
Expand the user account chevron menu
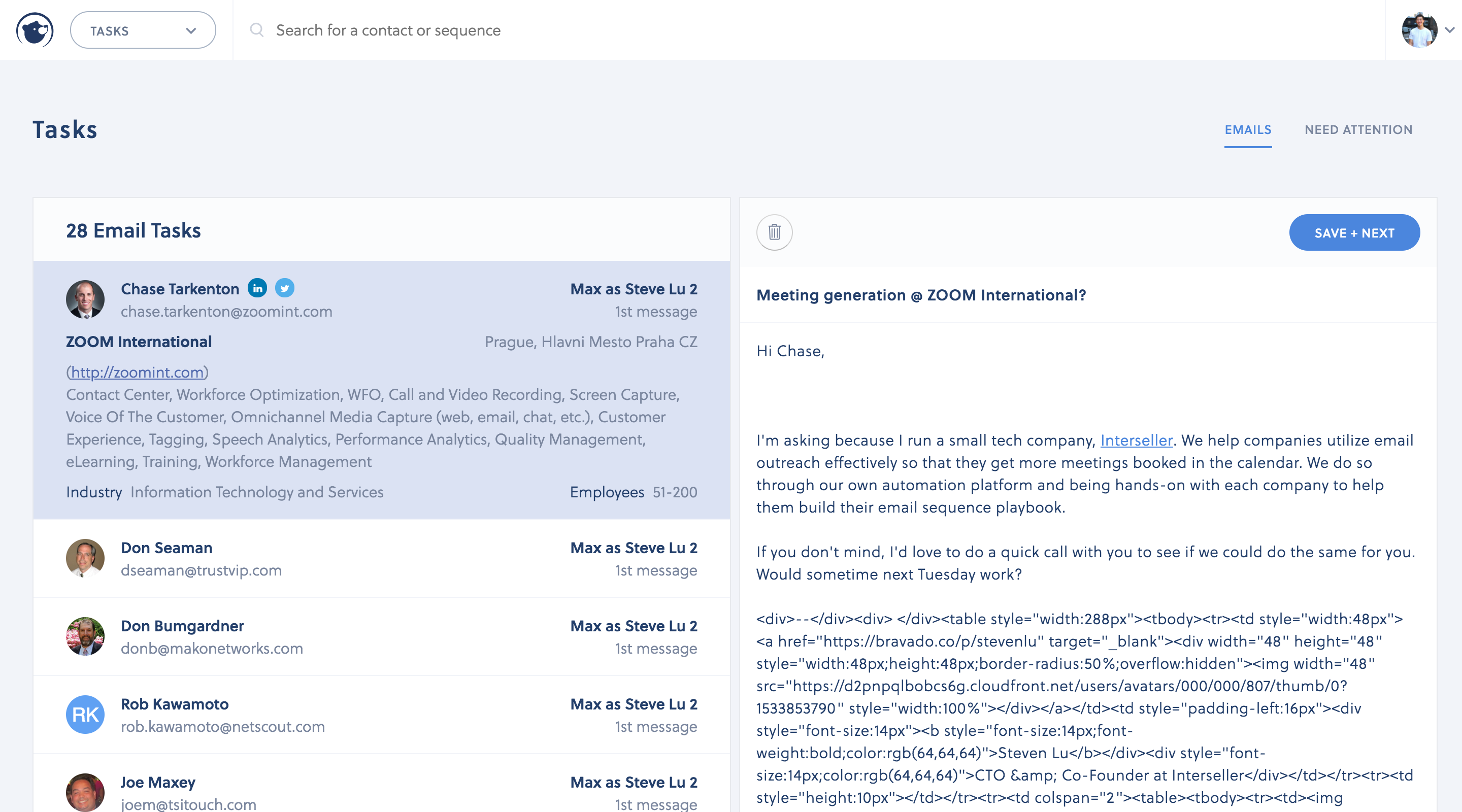pyautogui.click(x=1449, y=30)
